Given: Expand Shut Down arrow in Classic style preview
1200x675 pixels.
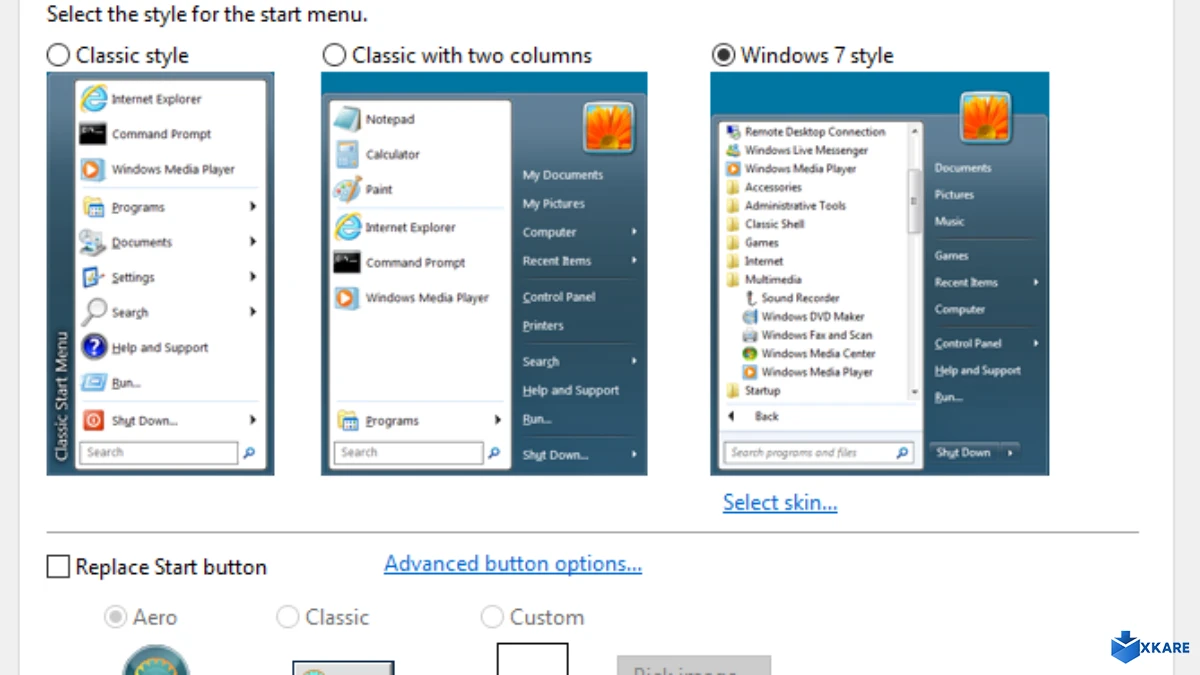Looking at the screenshot, I should pos(253,420).
